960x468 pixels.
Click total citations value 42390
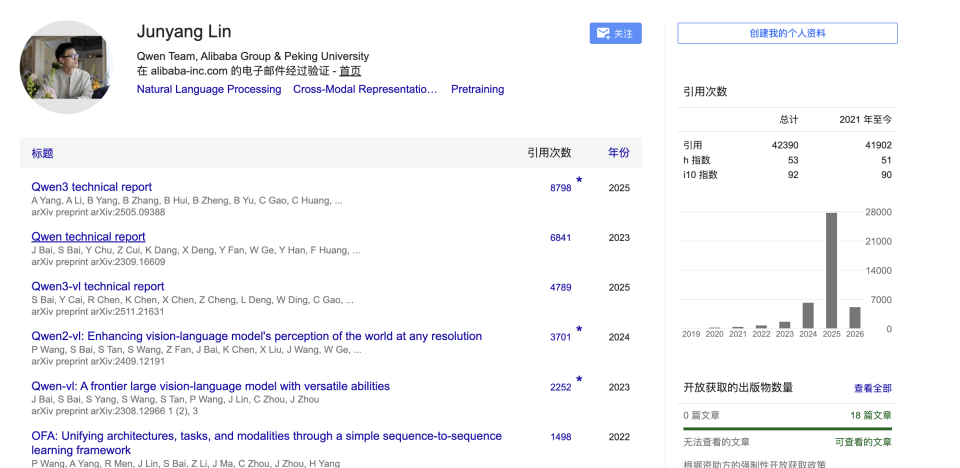785,145
